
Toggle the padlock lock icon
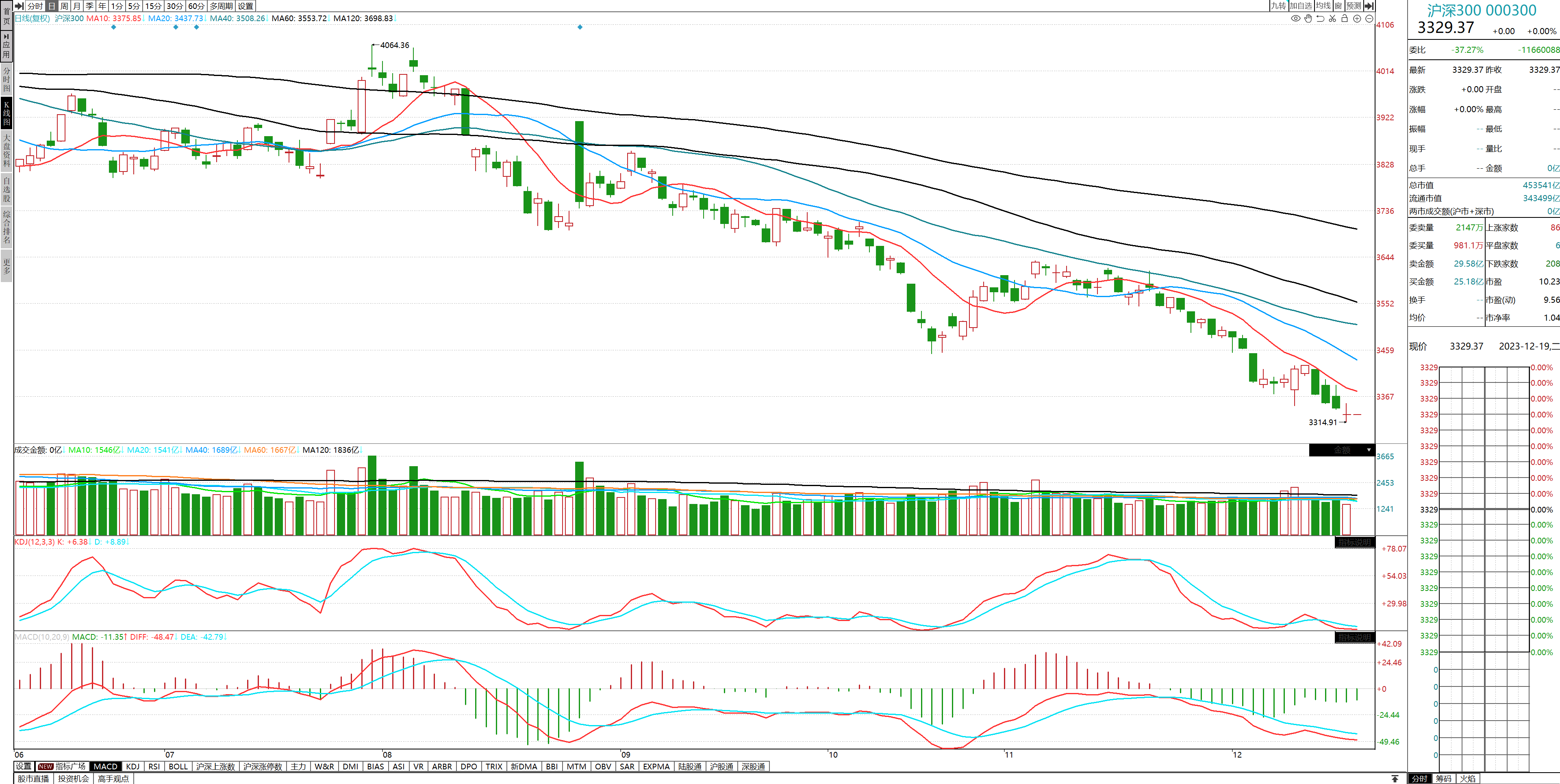click(1345, 19)
